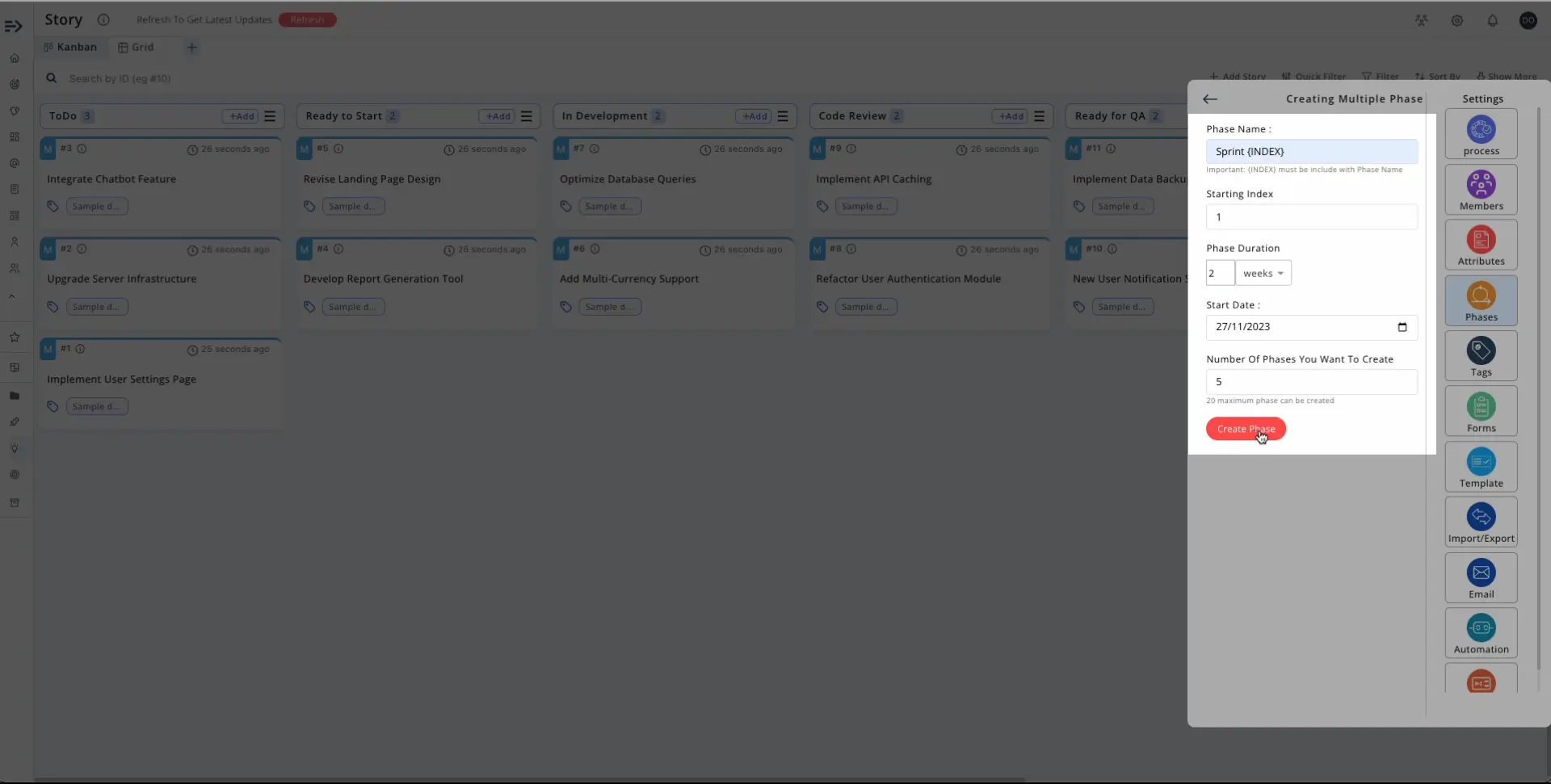The height and width of the screenshot is (784, 1551).
Task: Open the Email settings icon
Action: pos(1481,578)
